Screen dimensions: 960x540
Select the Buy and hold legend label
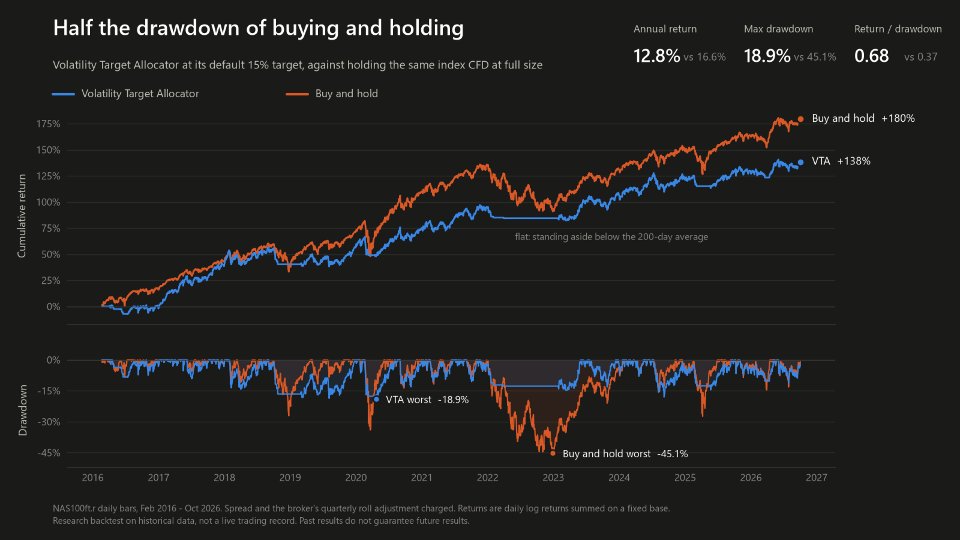point(347,94)
